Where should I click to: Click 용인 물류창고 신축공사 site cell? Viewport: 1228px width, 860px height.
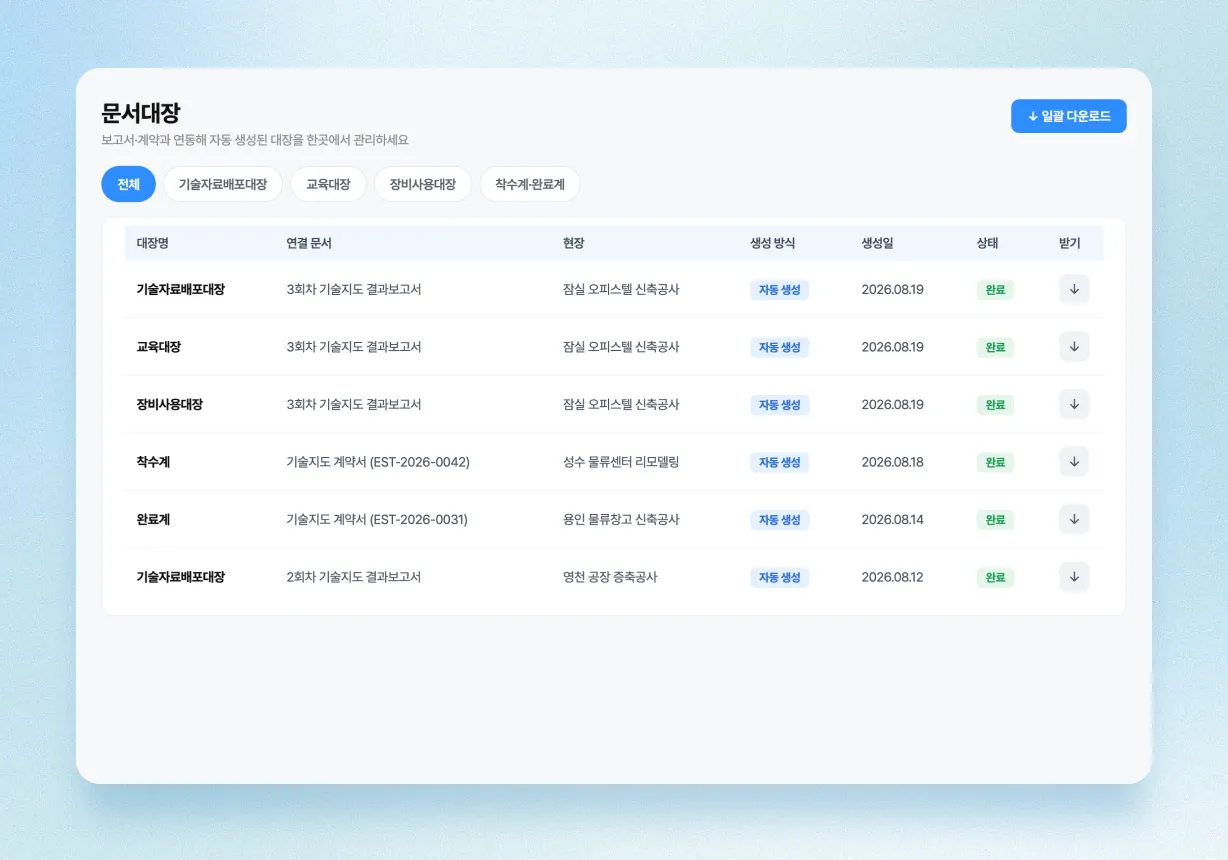tap(621, 519)
